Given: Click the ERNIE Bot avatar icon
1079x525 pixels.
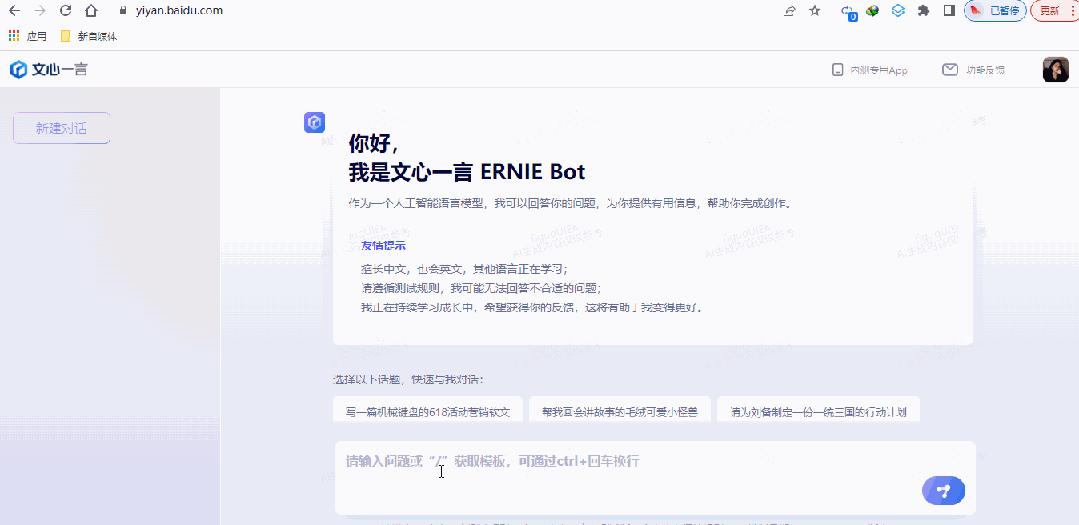Looking at the screenshot, I should [314, 122].
